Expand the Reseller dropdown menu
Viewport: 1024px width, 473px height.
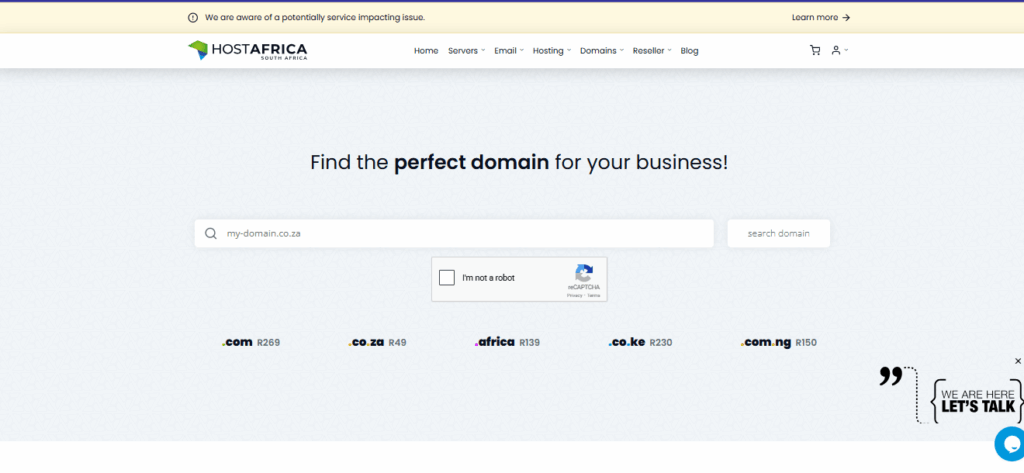[x=652, y=50]
